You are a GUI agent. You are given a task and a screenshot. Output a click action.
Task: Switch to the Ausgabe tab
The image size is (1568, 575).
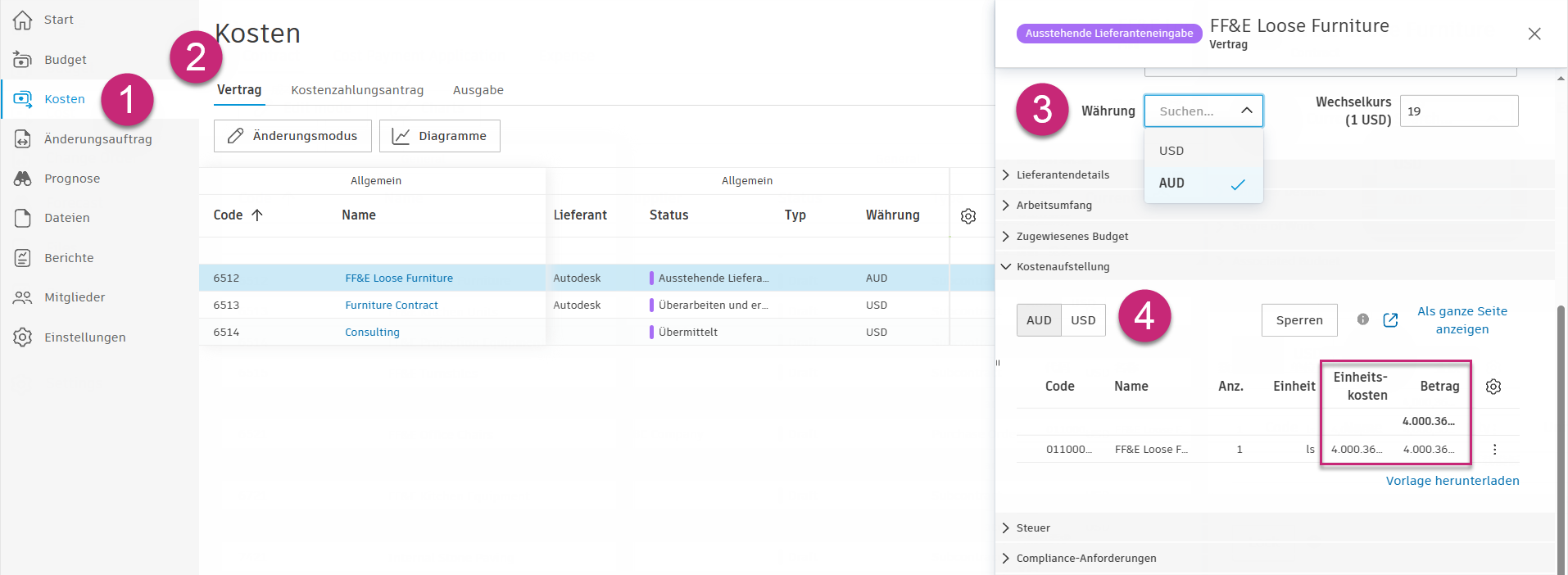478,90
